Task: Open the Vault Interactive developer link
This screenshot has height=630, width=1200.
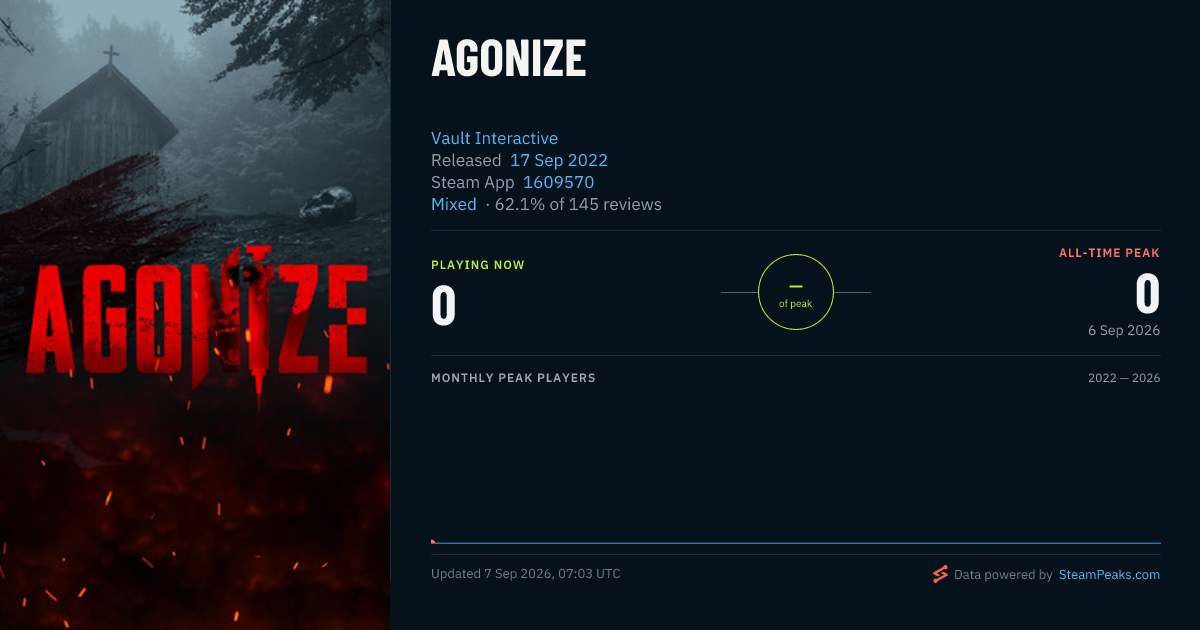Action: point(494,138)
